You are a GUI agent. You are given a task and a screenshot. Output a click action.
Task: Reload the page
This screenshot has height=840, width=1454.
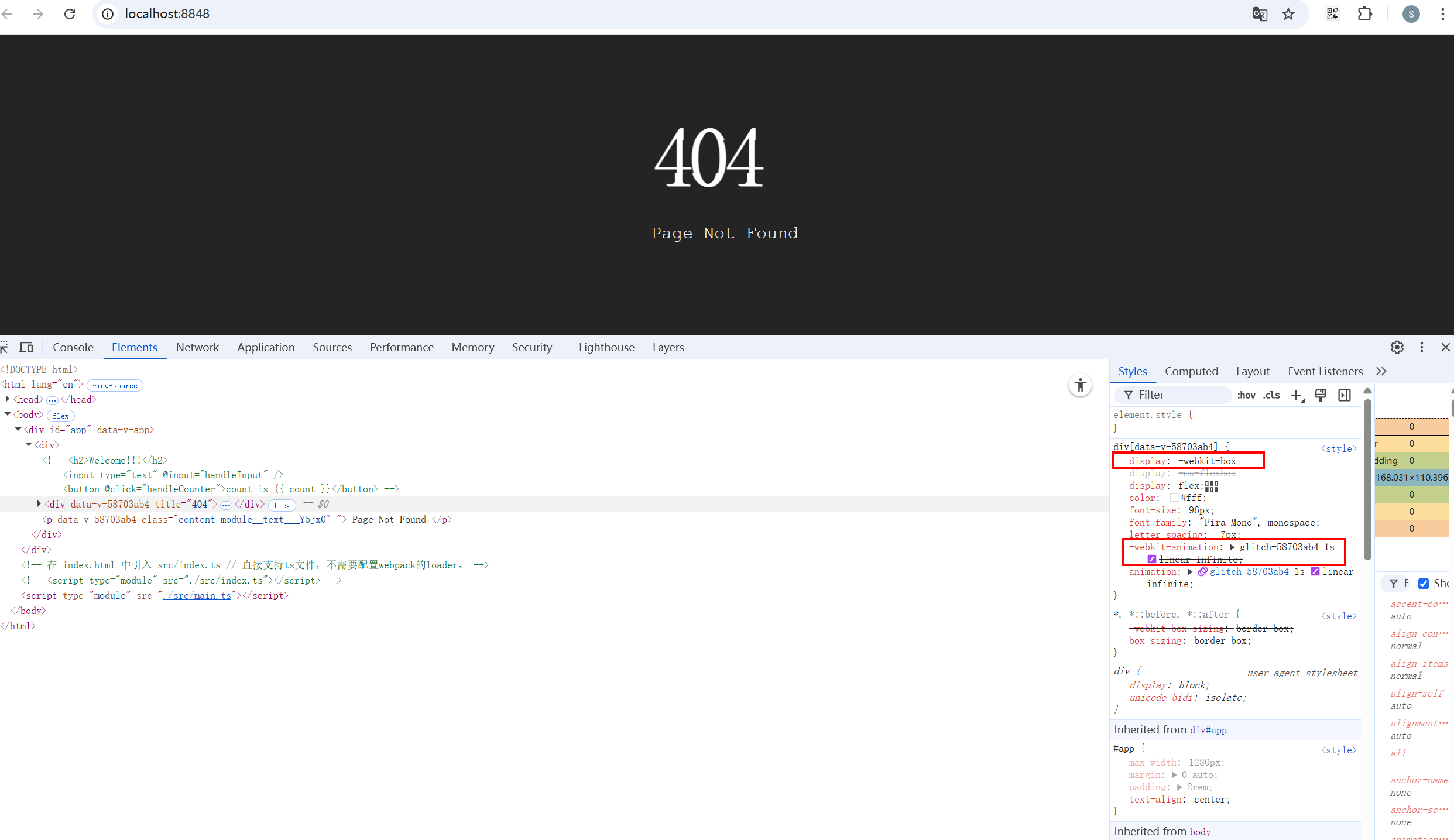pos(70,14)
